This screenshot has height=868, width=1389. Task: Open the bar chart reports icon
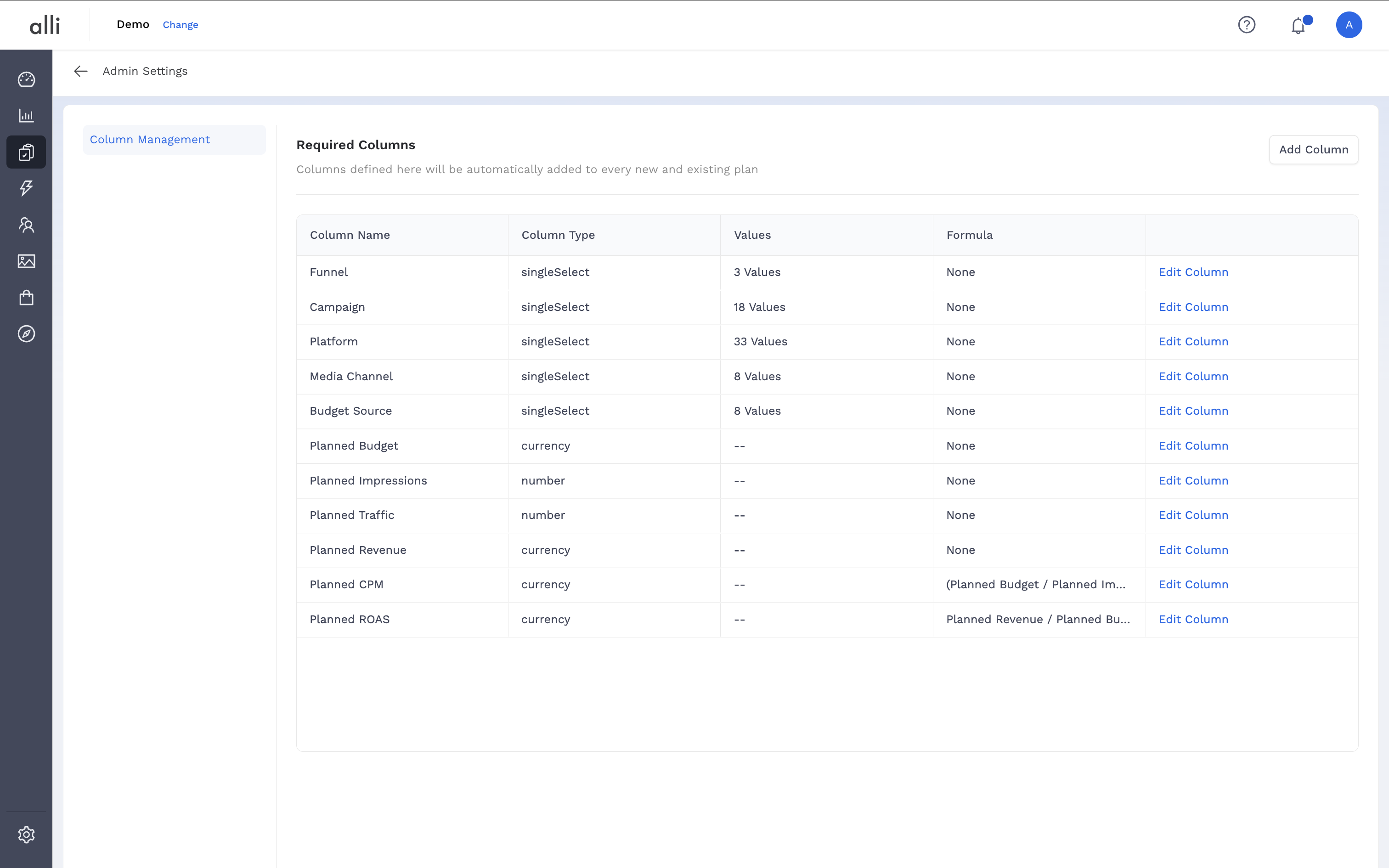click(x=26, y=116)
